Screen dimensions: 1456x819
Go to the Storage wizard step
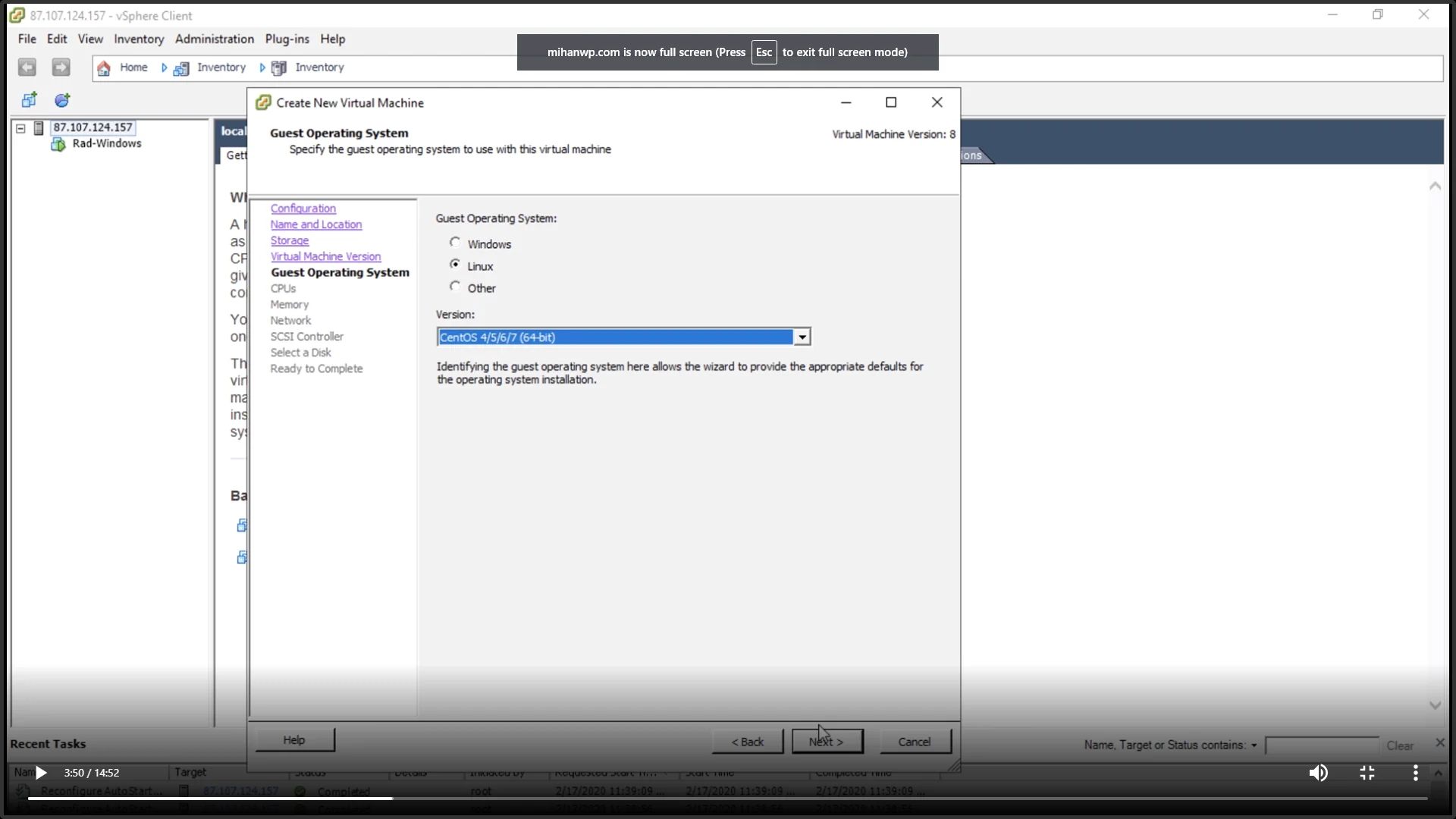click(290, 240)
